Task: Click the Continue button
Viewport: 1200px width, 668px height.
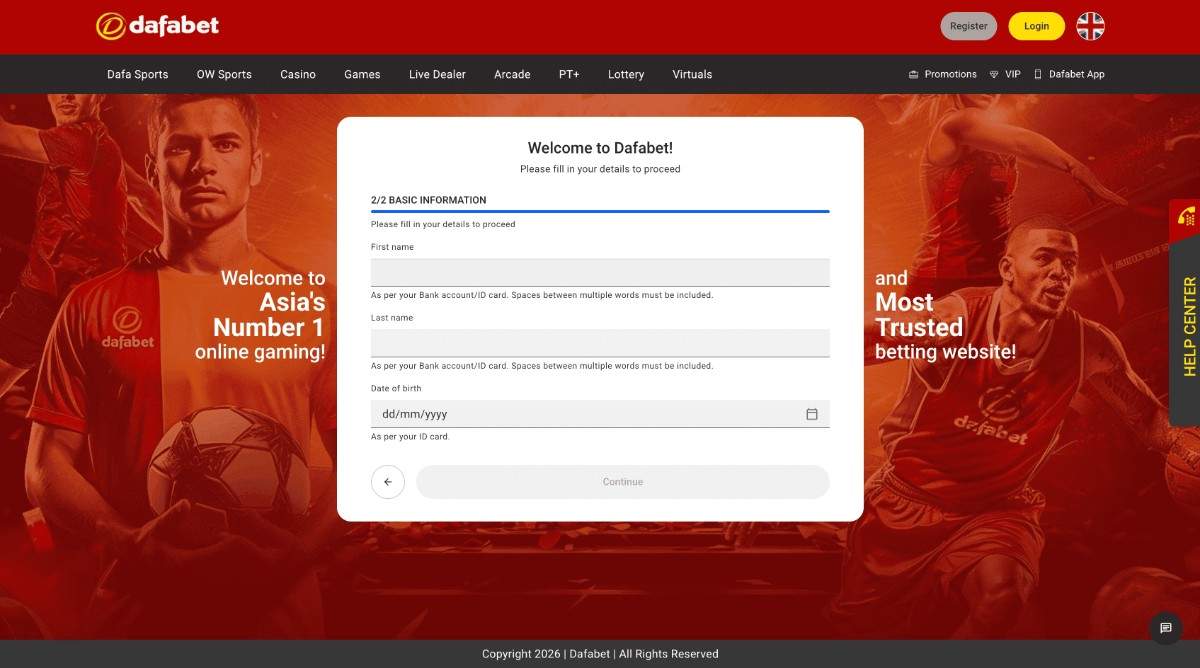Action: pyautogui.click(x=623, y=482)
